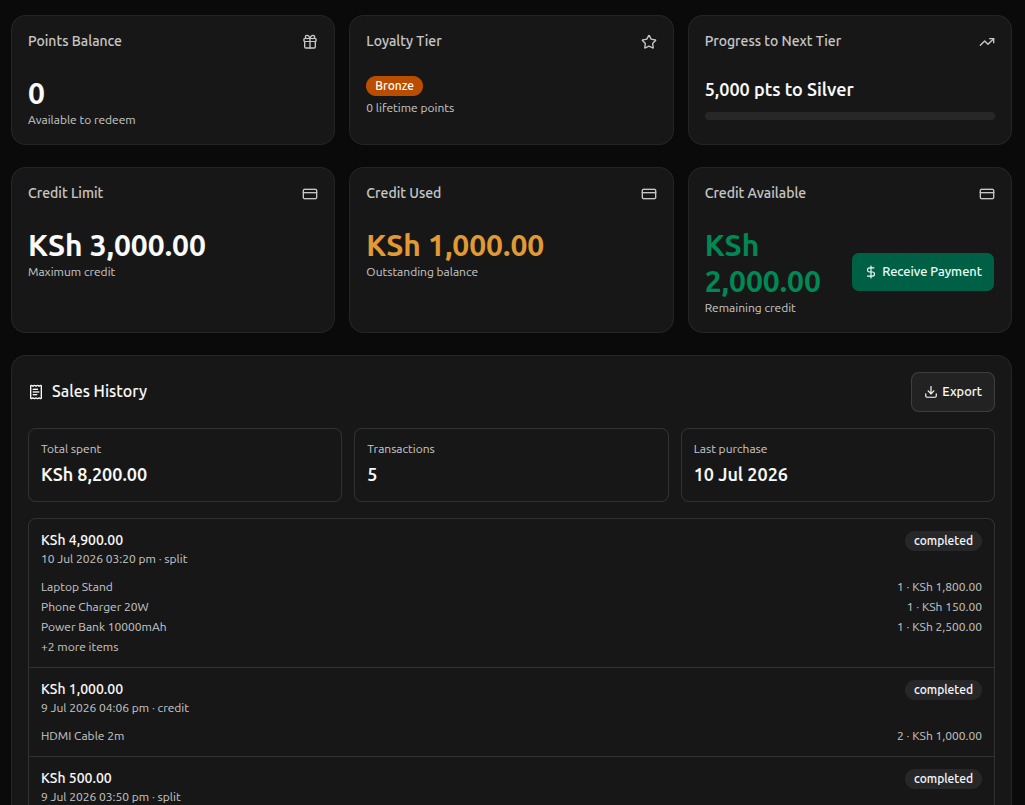The width and height of the screenshot is (1025, 805).
Task: Click the Transactions count 5
Action: coord(372,475)
